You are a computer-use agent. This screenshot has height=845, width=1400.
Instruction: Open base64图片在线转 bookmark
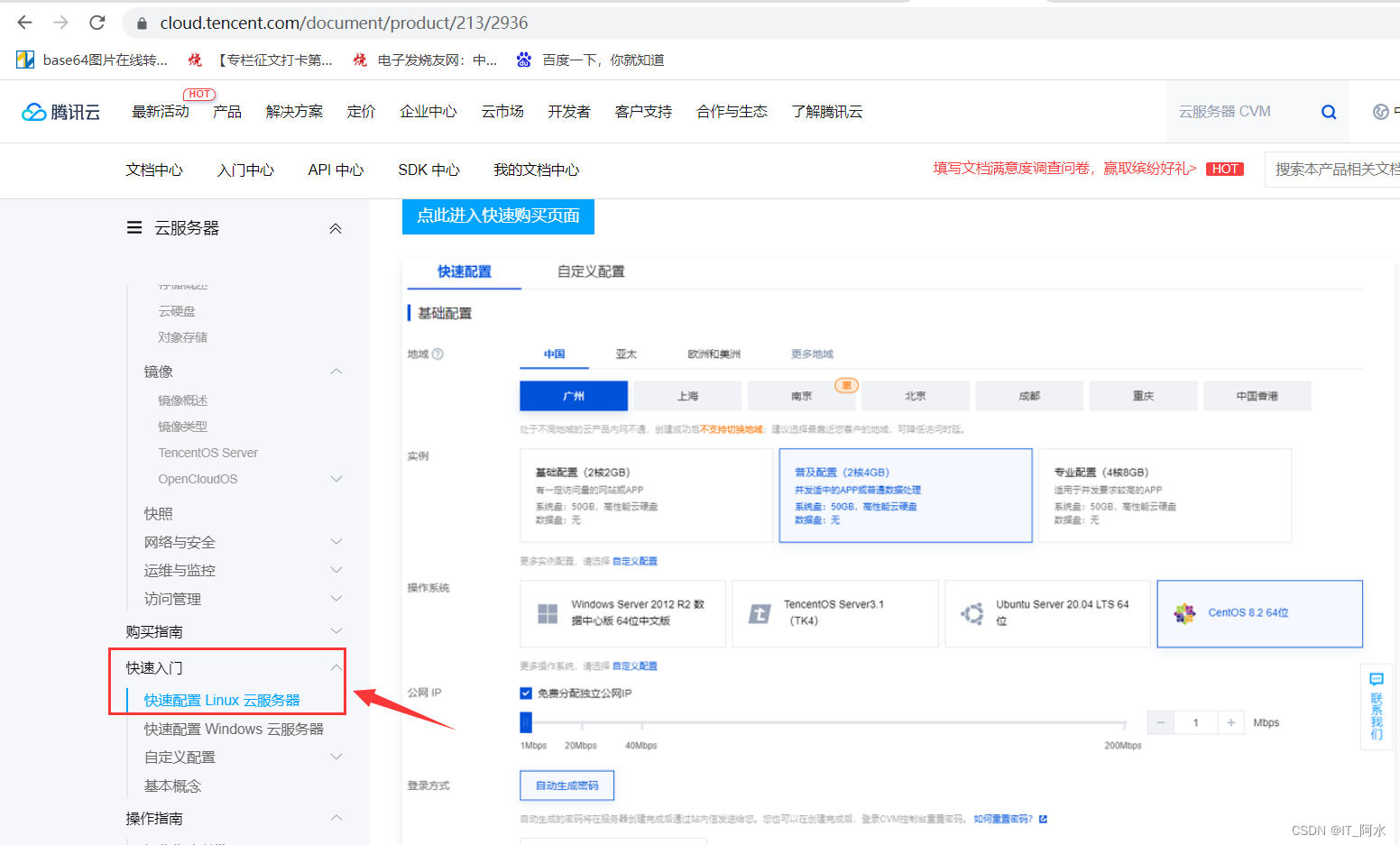[92, 60]
